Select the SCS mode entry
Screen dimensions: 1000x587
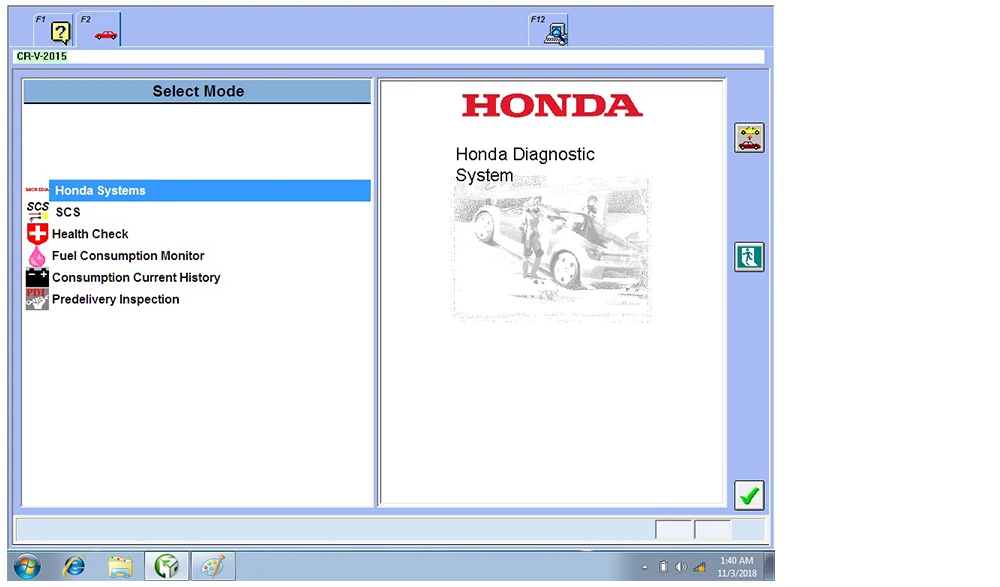(68, 212)
